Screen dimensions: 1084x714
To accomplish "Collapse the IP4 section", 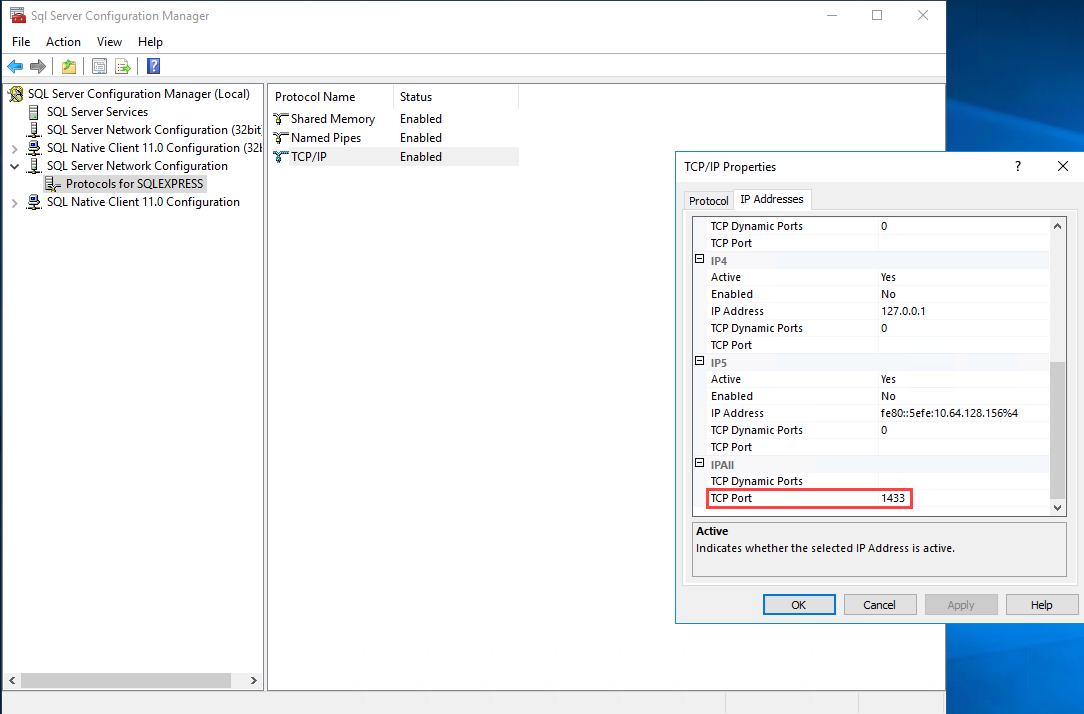I will (700, 259).
